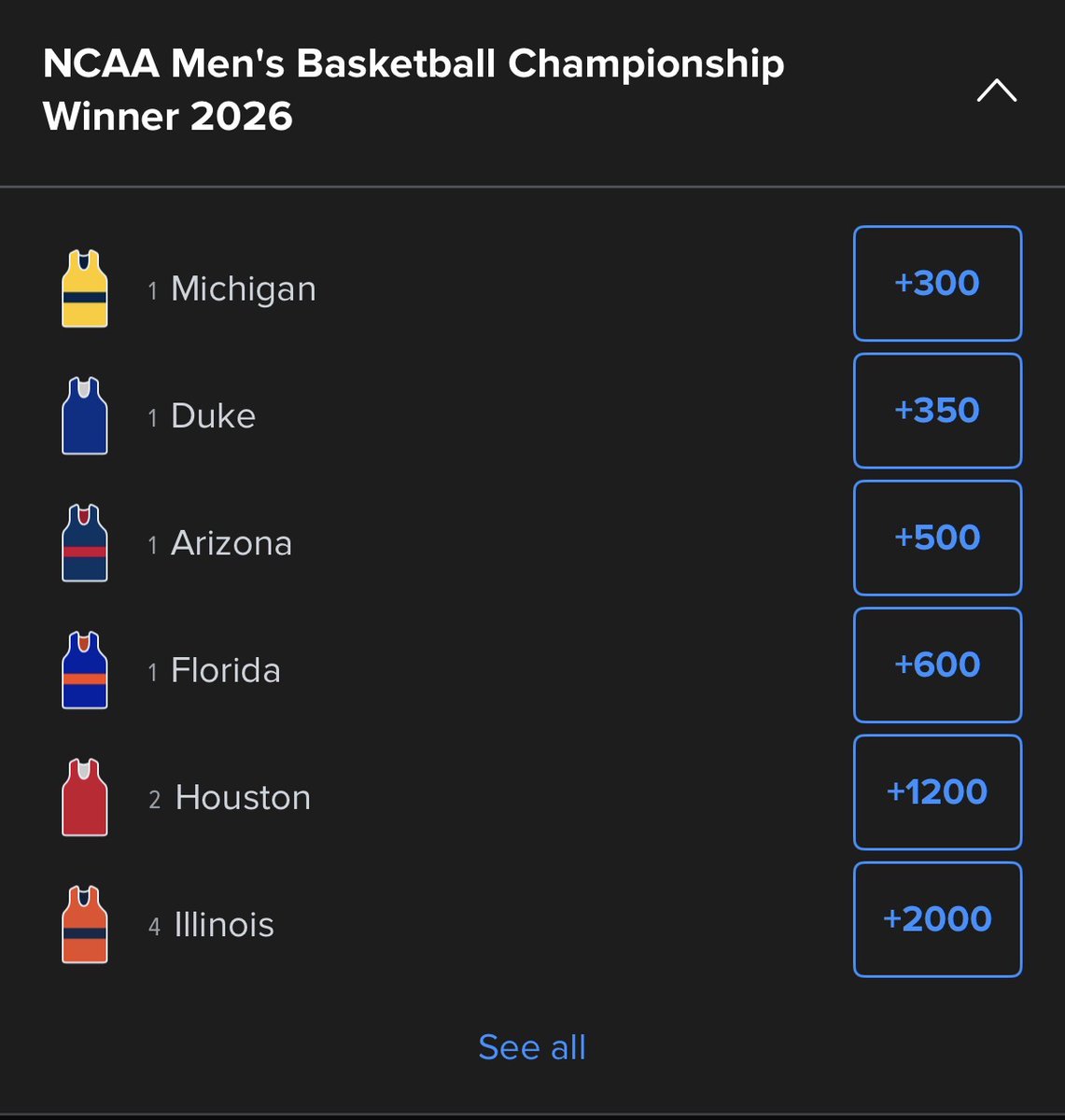Tap Michigan's yellow jersey icon
The image size is (1065, 1120).
(x=85, y=288)
